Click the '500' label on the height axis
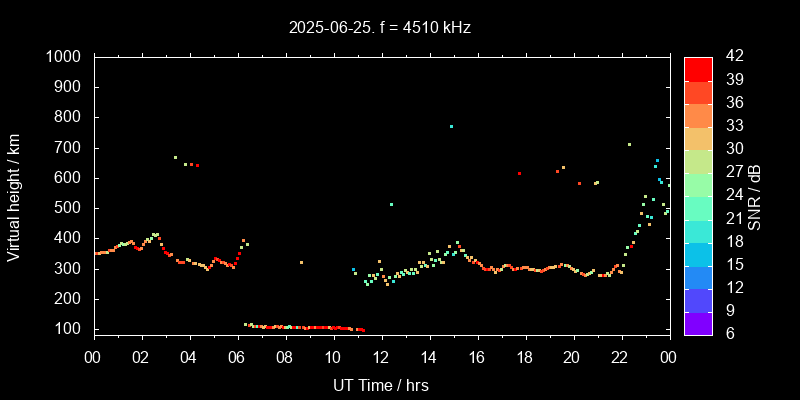Viewport: 800px width, 400px height. [x=69, y=208]
